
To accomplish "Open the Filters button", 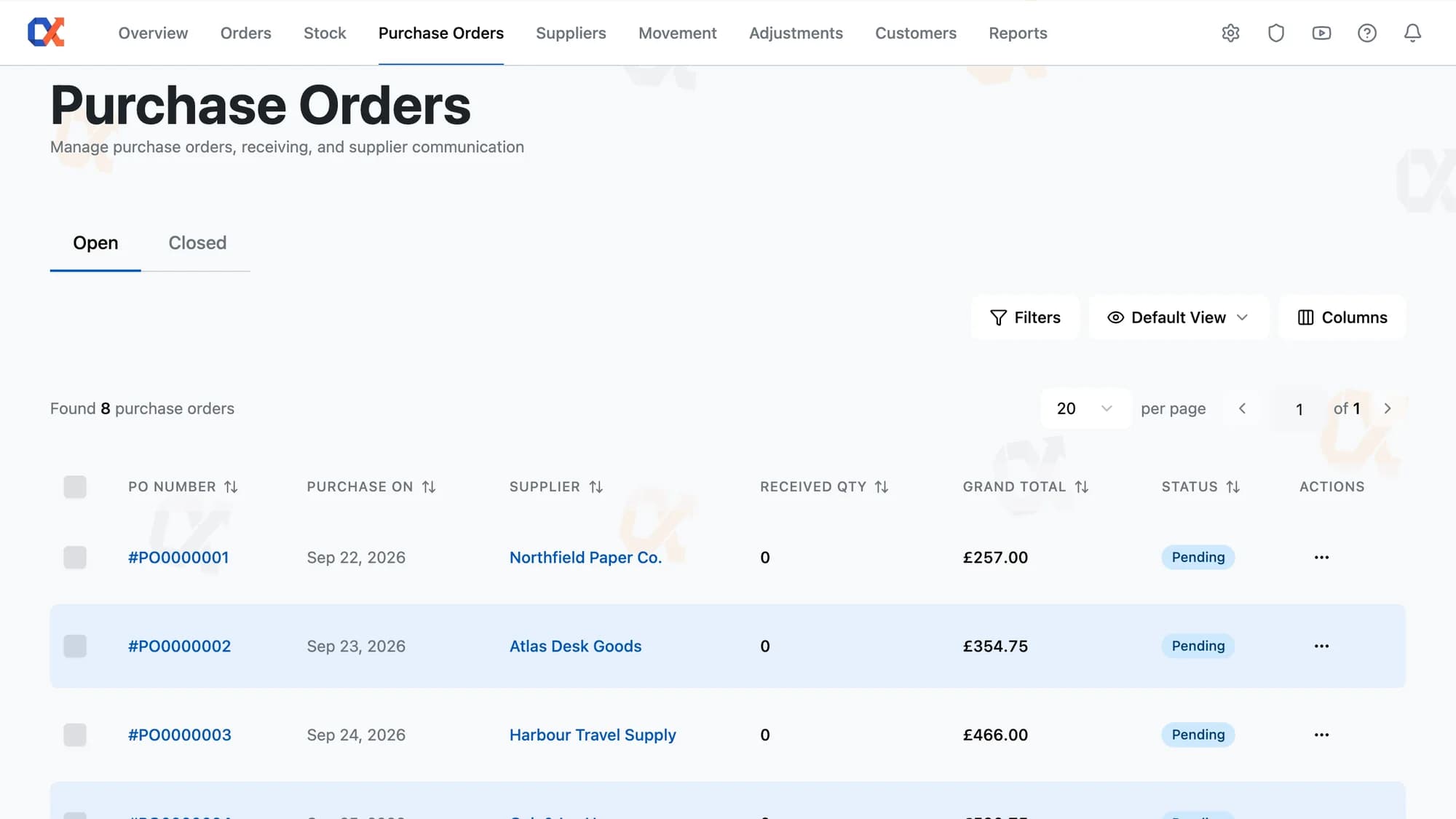I will point(1025,317).
